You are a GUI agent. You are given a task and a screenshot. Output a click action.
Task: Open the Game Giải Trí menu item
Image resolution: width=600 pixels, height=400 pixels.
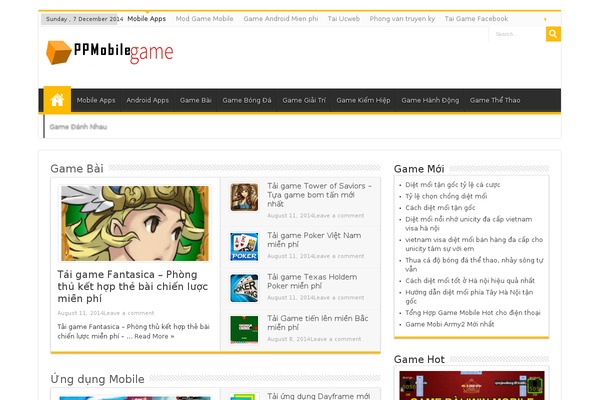coord(304,100)
